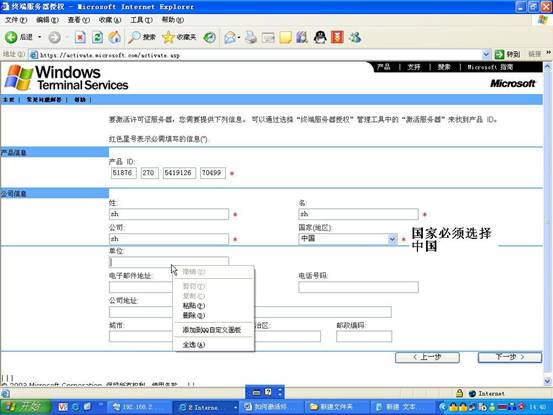Click the Mail envelope toolbar icon
This screenshot has height=415, width=553.
[x=230, y=37]
